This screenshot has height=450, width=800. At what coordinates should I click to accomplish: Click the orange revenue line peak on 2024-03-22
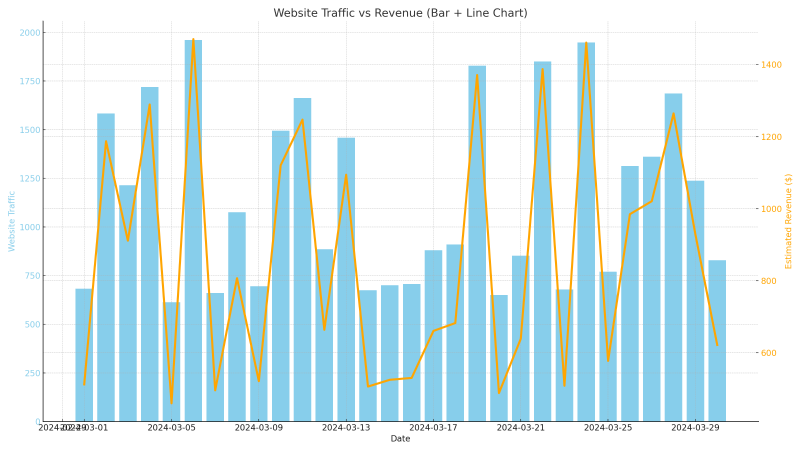coord(543,69)
